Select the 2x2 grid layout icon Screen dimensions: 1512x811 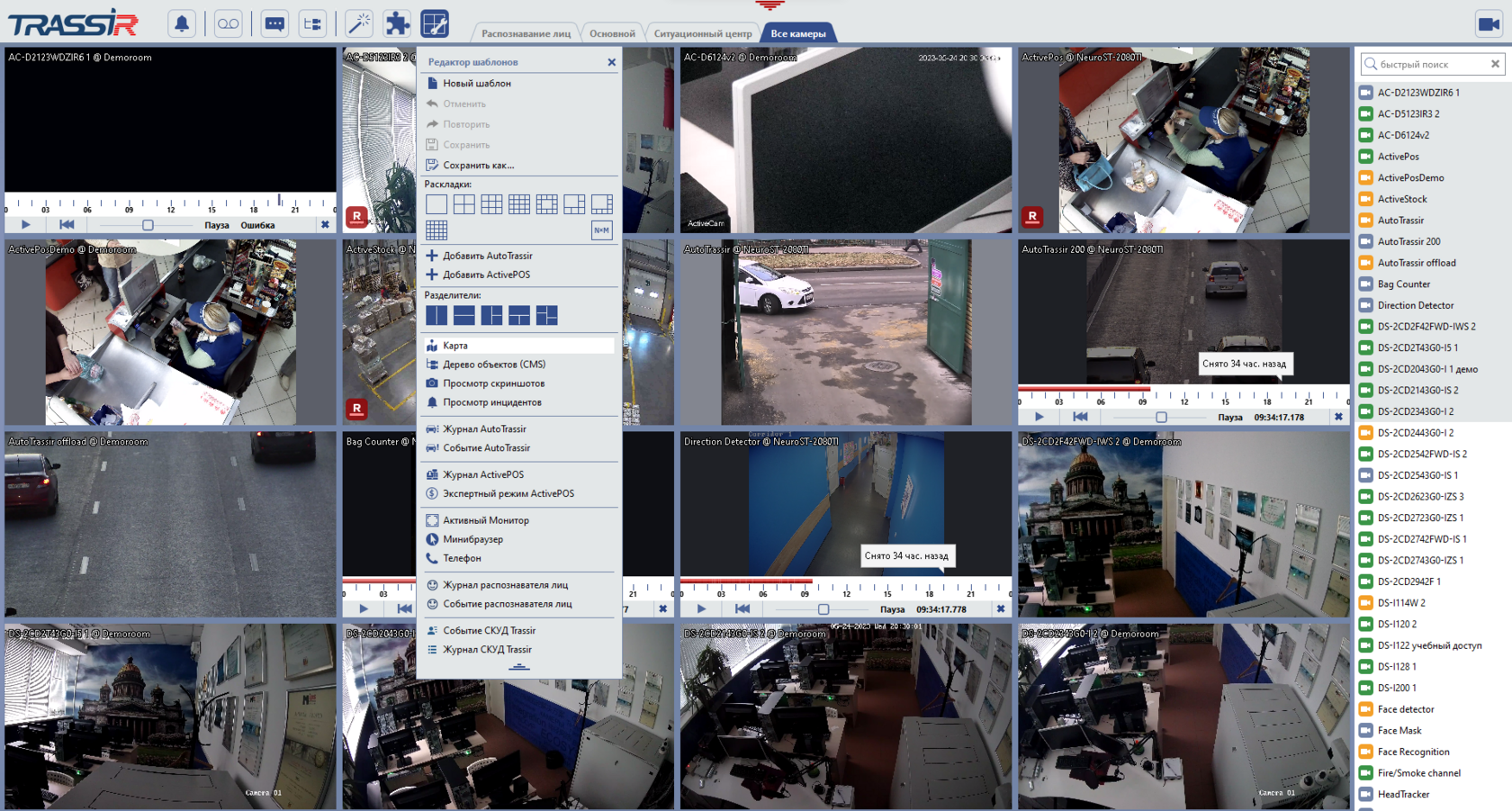coord(463,203)
